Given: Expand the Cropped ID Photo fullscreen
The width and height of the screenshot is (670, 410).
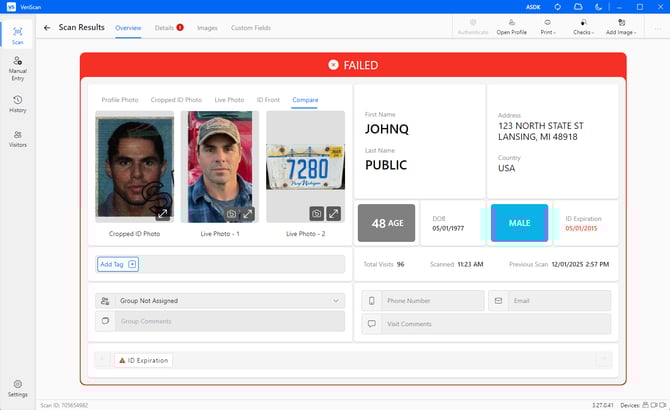Looking at the screenshot, I should point(163,213).
